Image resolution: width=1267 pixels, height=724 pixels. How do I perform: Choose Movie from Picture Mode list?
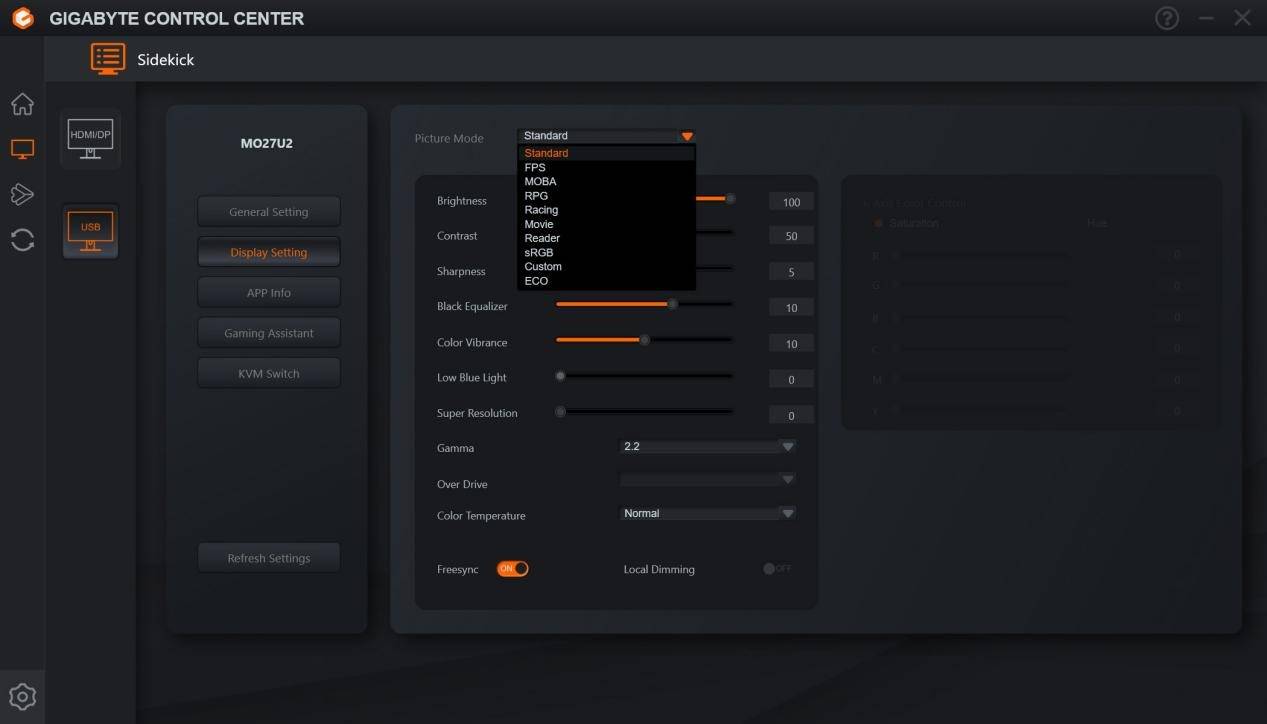pos(539,224)
